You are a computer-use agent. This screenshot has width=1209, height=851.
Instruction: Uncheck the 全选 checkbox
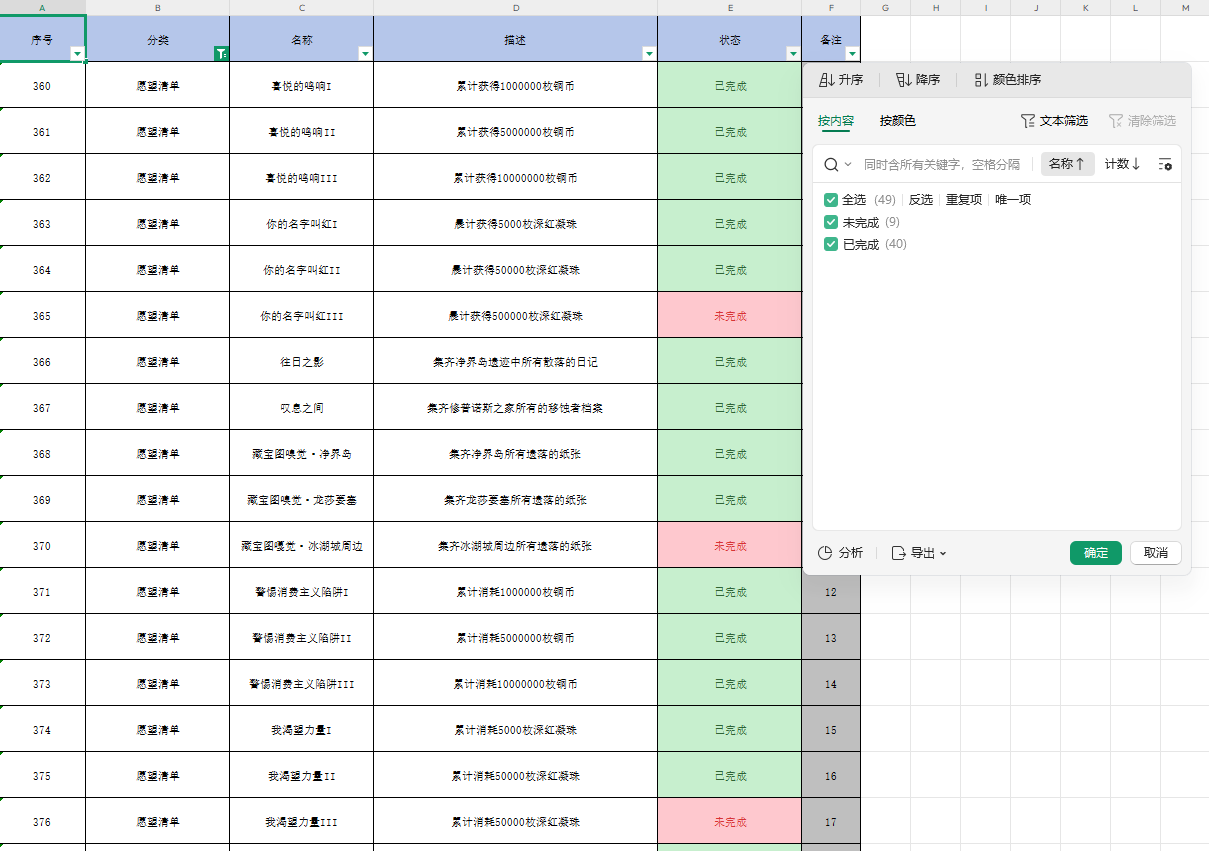pos(831,200)
